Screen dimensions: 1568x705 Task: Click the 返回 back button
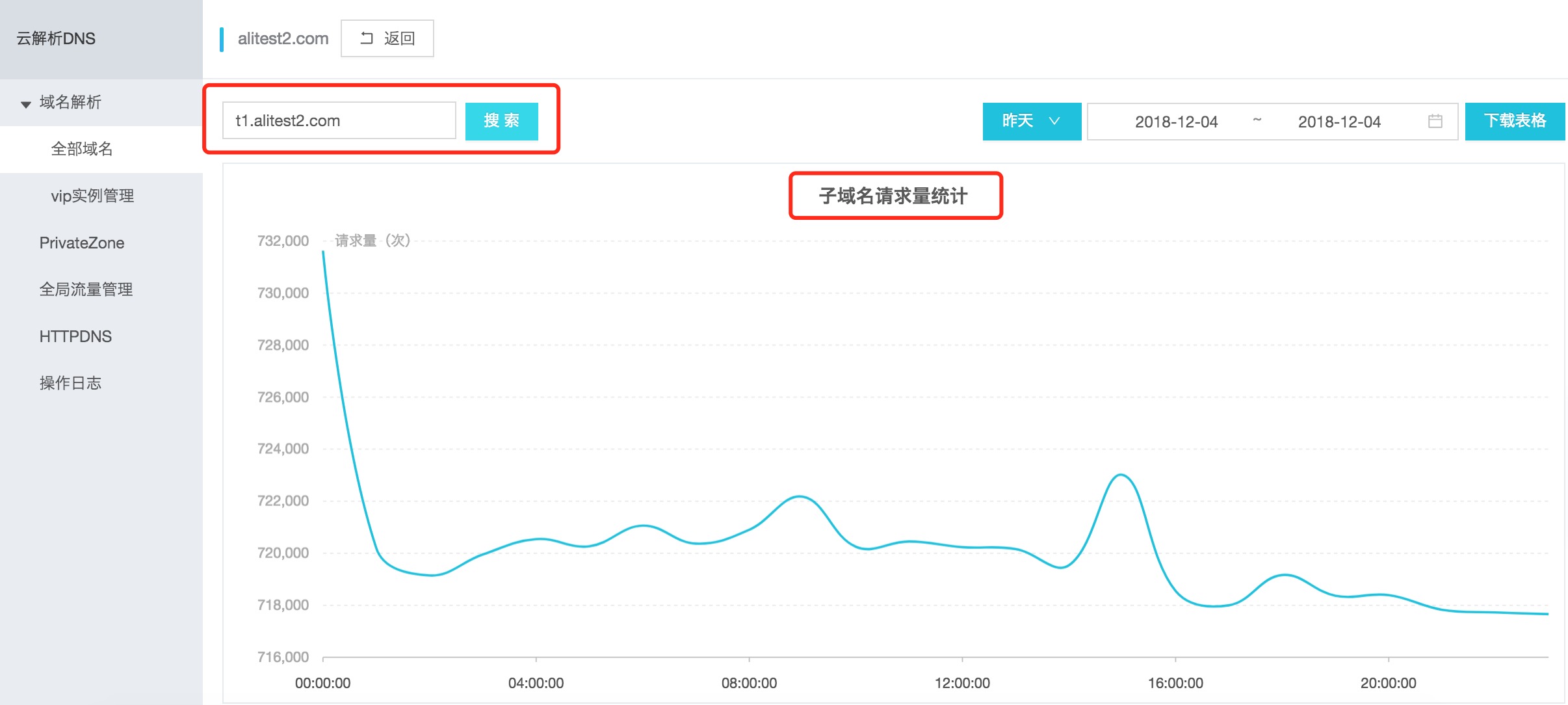coord(387,38)
